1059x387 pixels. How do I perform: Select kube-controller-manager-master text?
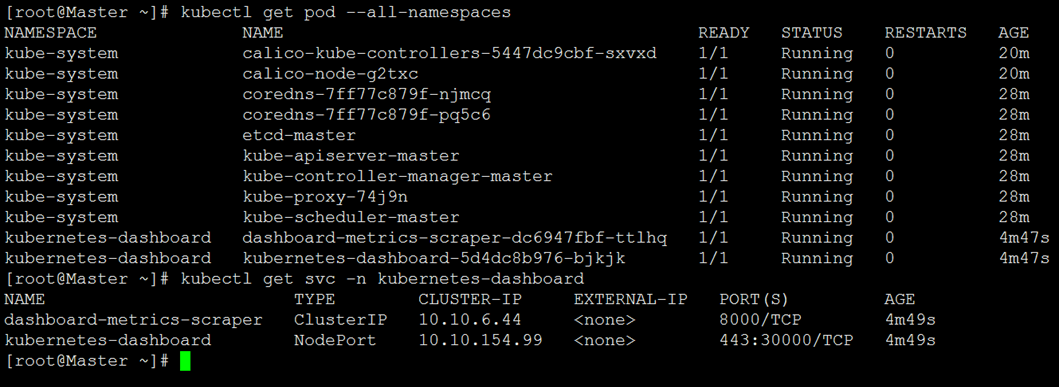click(x=397, y=176)
